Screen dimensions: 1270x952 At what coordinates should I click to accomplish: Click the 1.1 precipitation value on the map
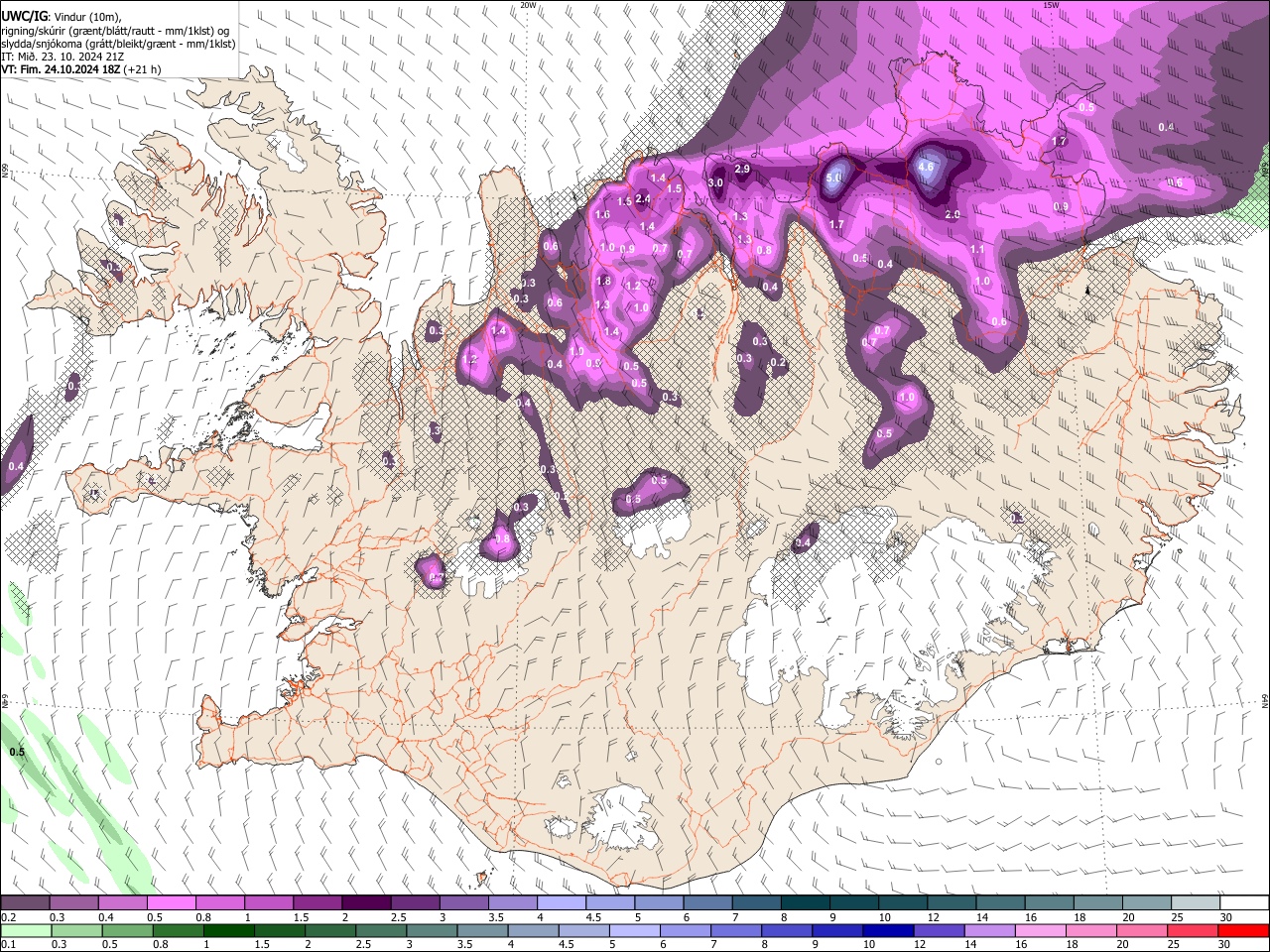coord(977,250)
